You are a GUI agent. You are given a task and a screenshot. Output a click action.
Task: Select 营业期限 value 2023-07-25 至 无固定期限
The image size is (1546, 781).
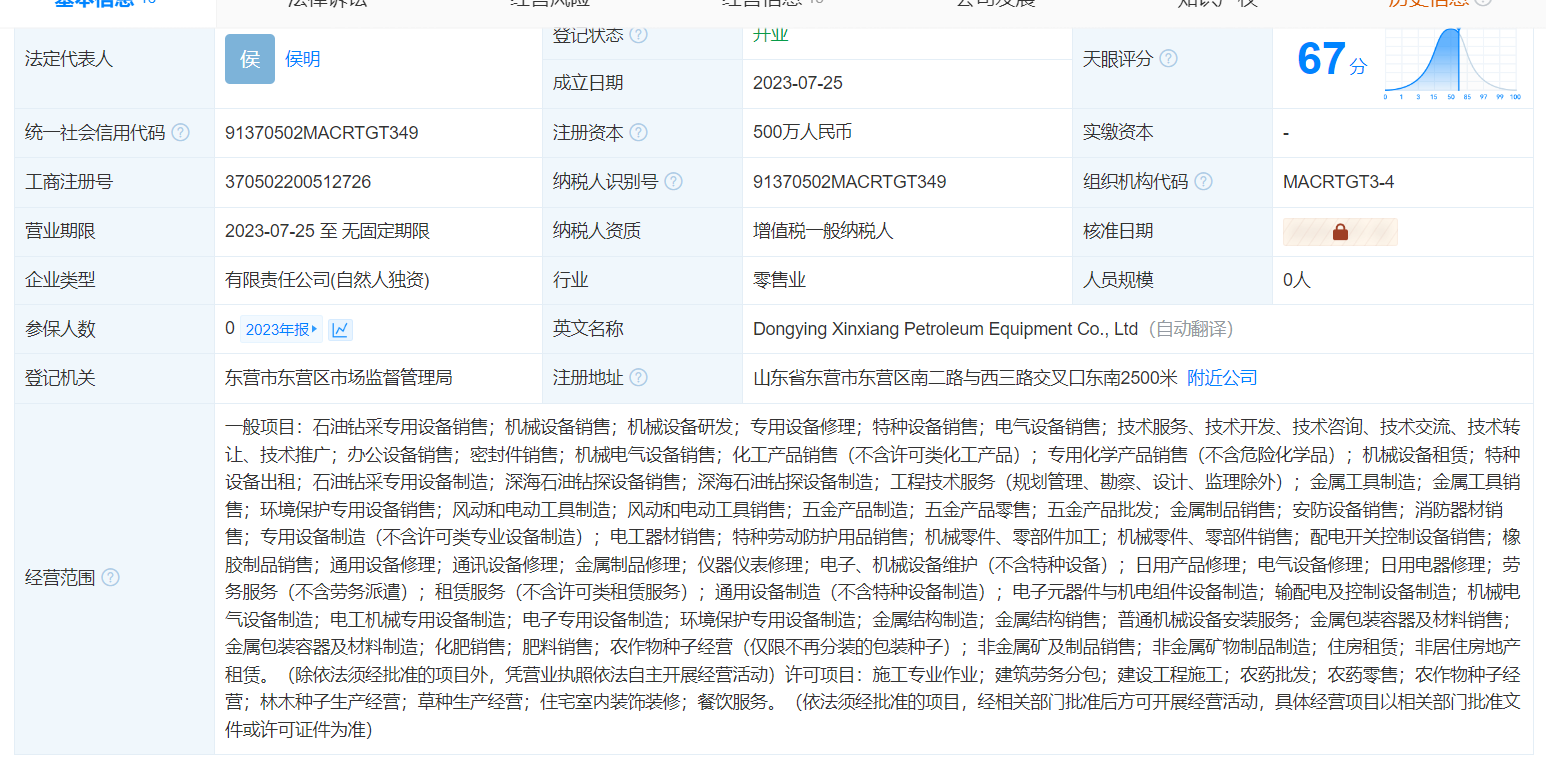[x=328, y=231]
